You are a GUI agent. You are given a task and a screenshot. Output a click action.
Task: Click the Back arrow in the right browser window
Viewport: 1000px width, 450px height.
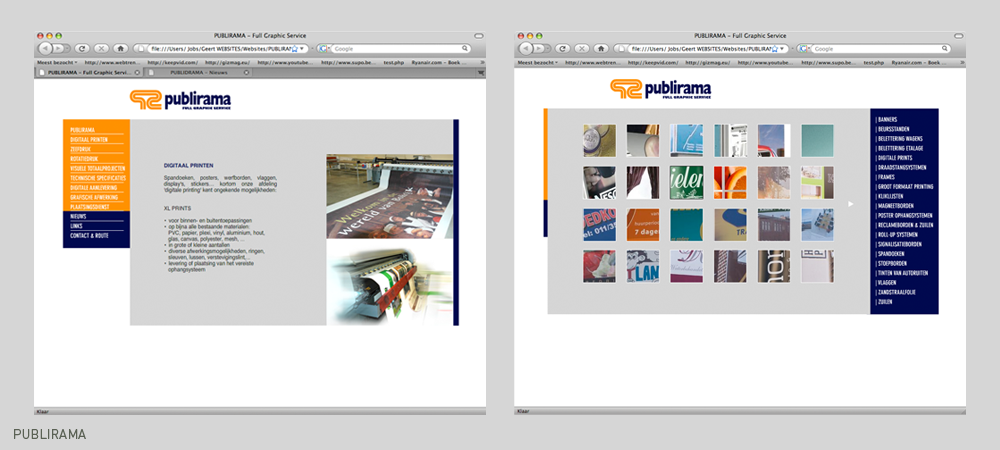coord(527,48)
